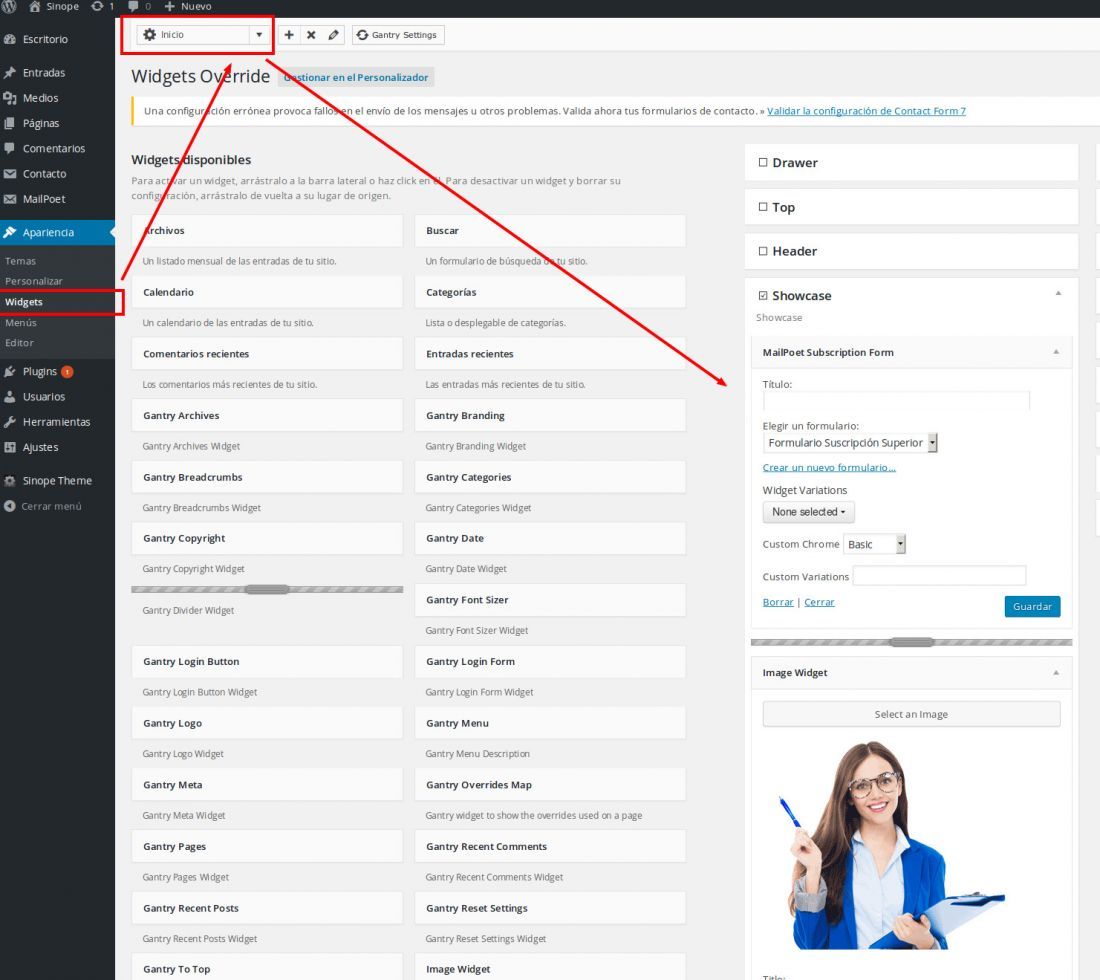Click the Cerrar link in MailPoet widget
This screenshot has height=980, width=1100.
pos(819,602)
